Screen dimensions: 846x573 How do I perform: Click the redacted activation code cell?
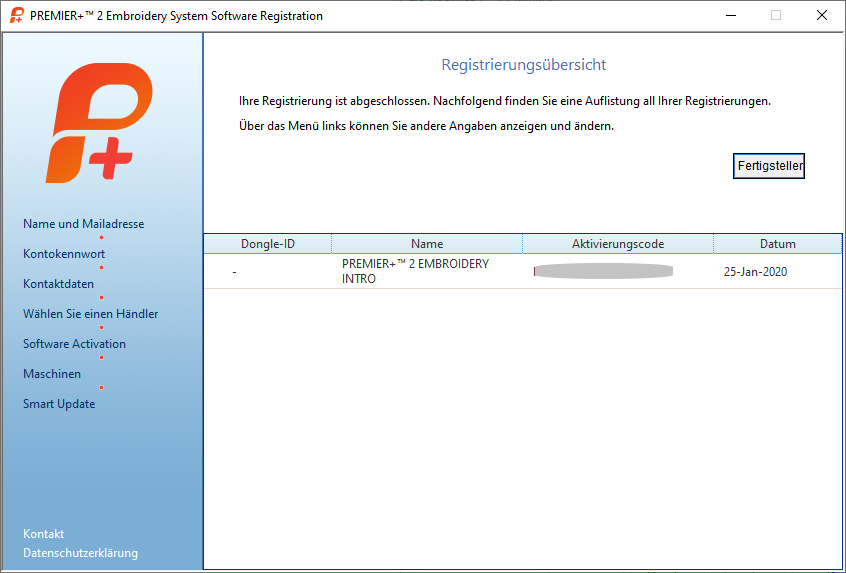[x=603, y=271]
